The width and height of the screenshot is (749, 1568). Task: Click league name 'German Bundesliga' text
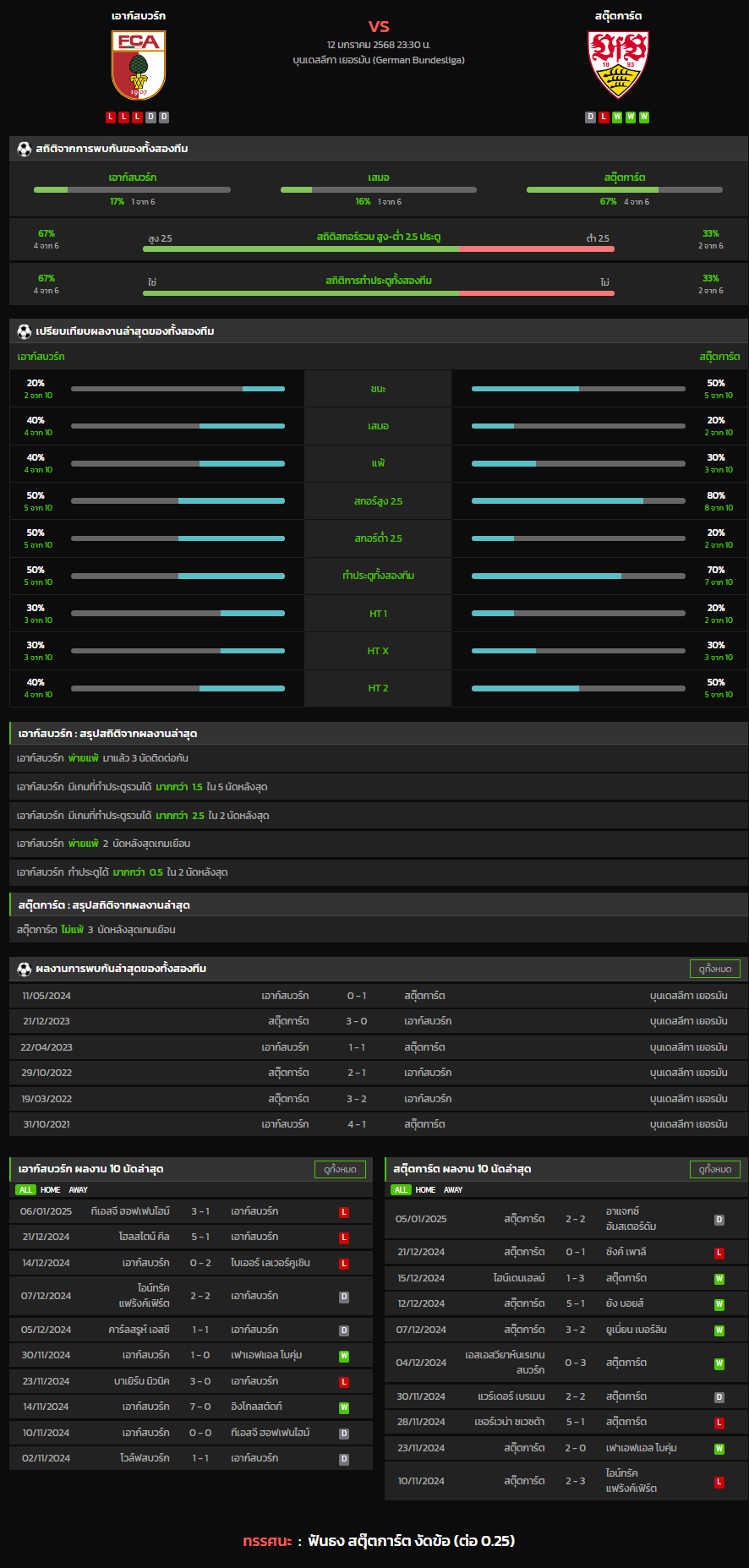[x=419, y=60]
